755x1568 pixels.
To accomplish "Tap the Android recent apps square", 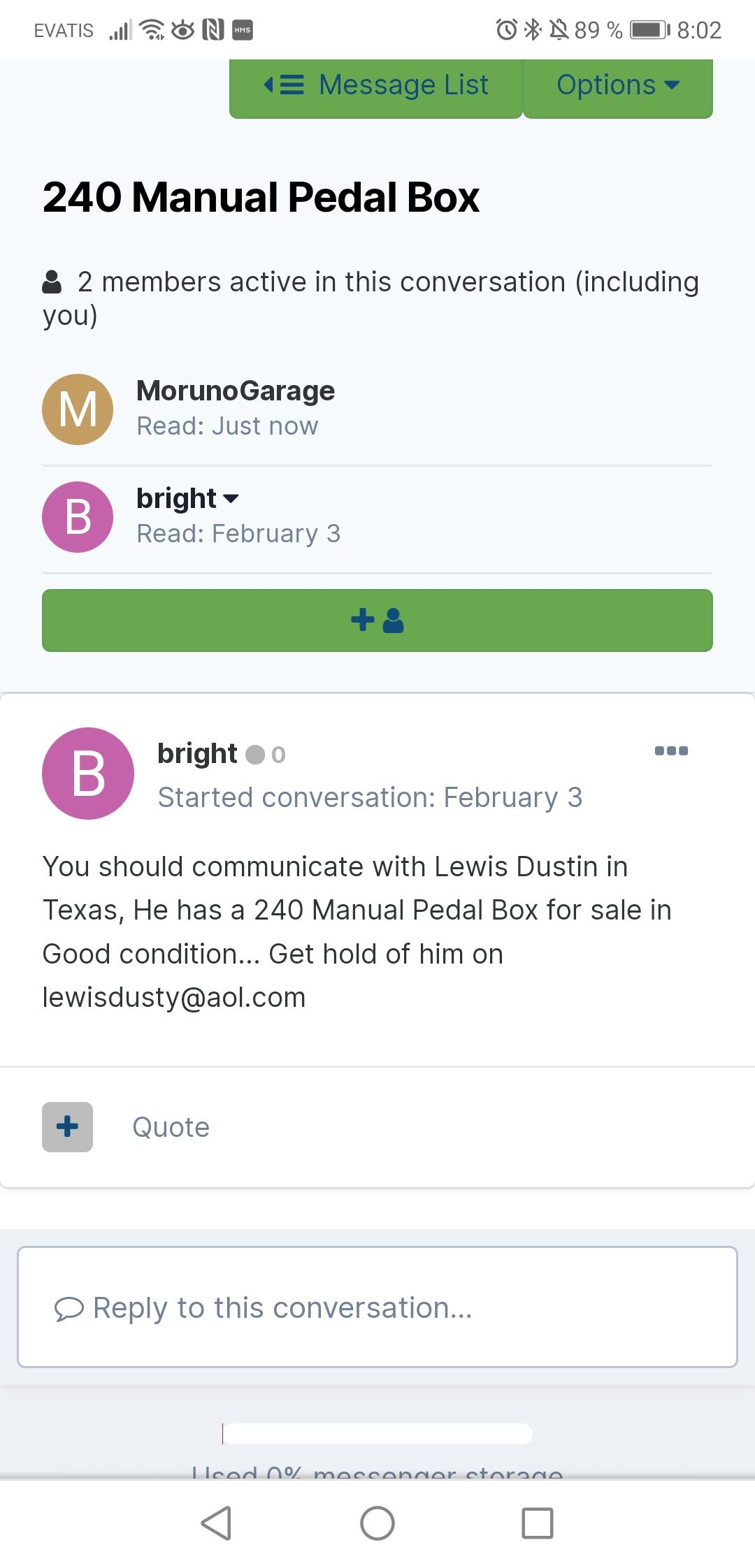I will coord(538,1523).
